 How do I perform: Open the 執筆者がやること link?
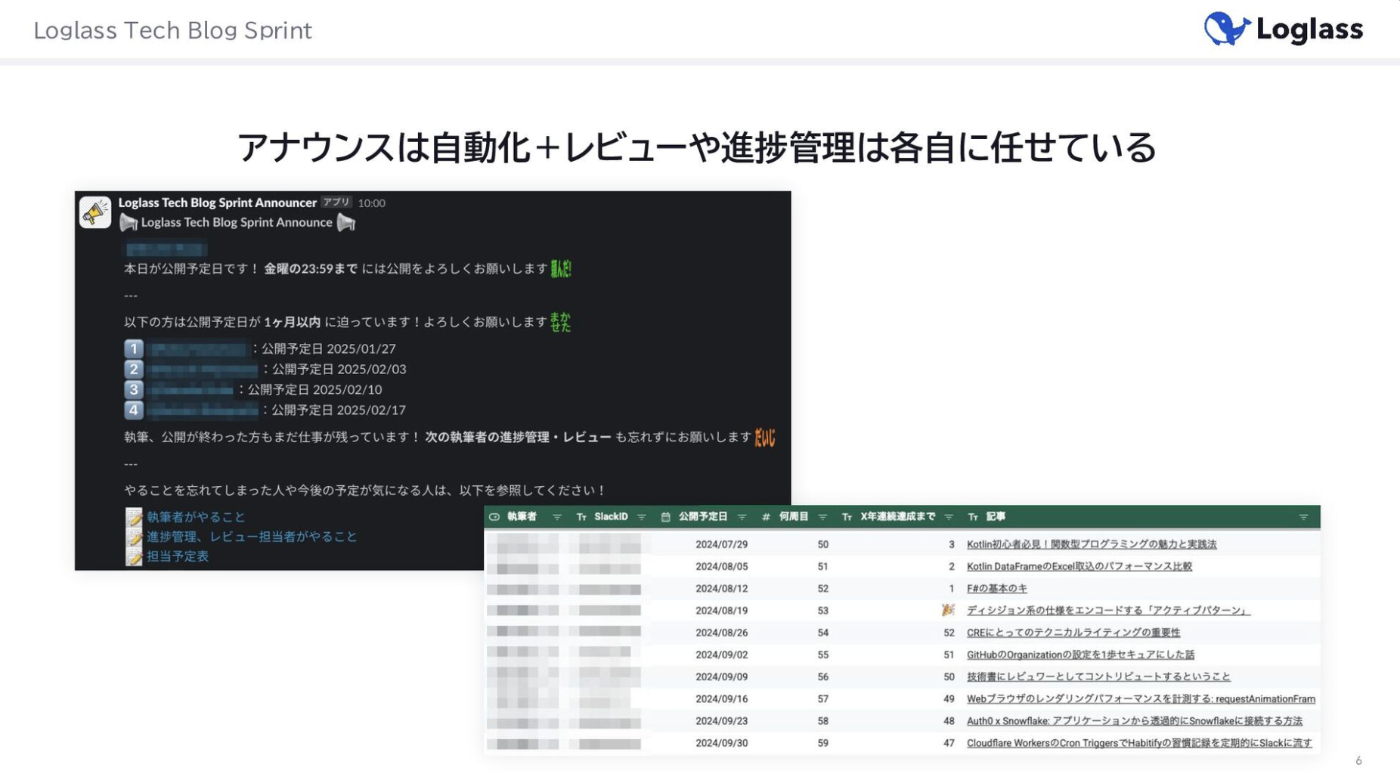pos(196,517)
